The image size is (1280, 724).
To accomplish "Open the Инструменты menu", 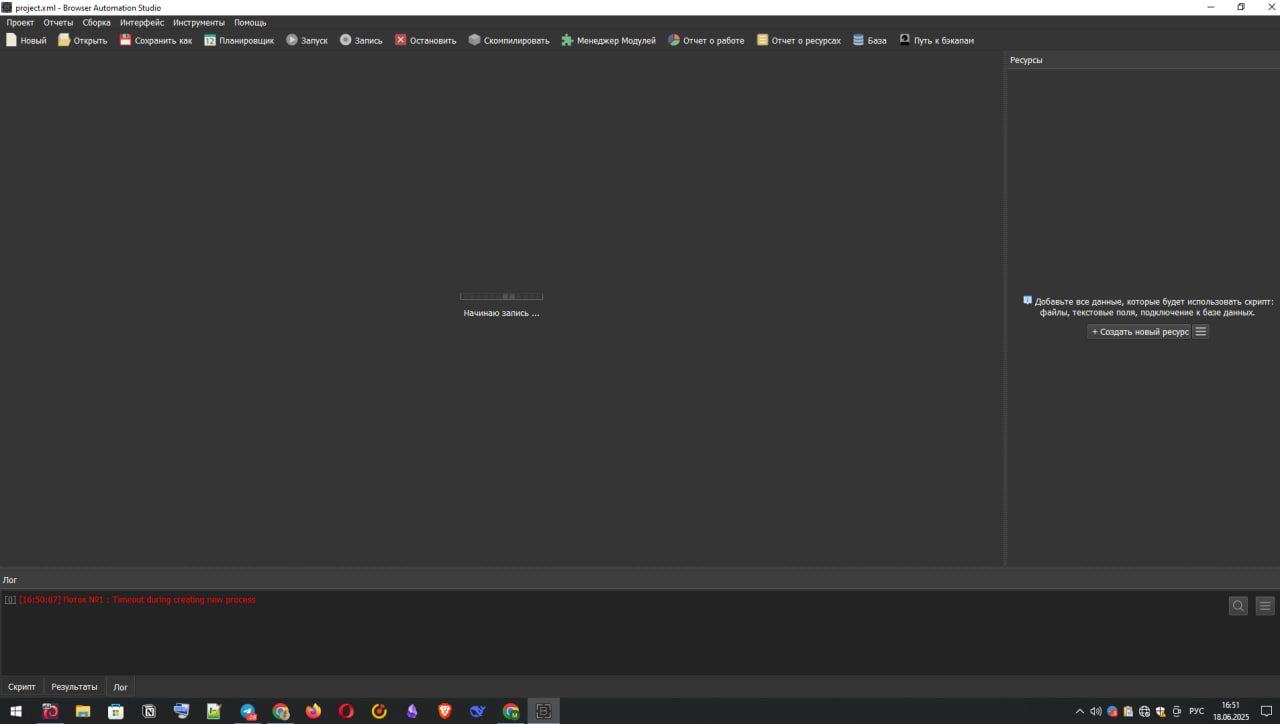I will pyautogui.click(x=198, y=22).
